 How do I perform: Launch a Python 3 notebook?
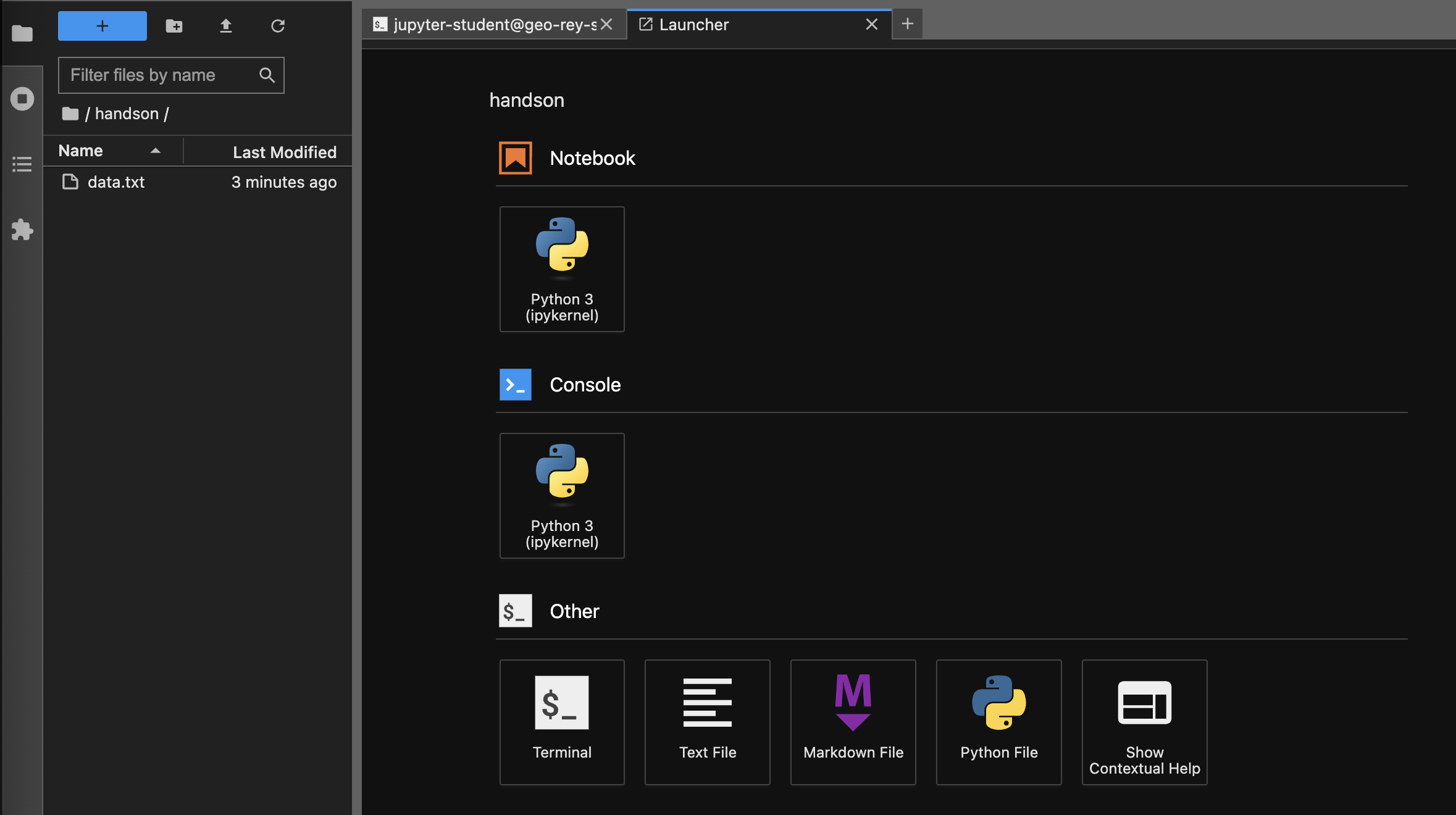tap(562, 269)
